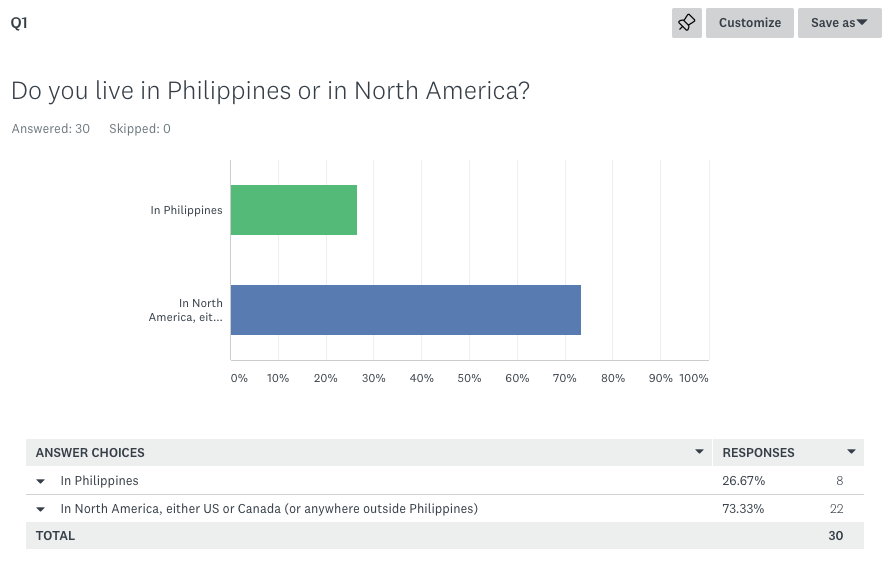Screen dimensions: 889x562
Task: Click the Save as caret arrow
Action: point(862,22)
